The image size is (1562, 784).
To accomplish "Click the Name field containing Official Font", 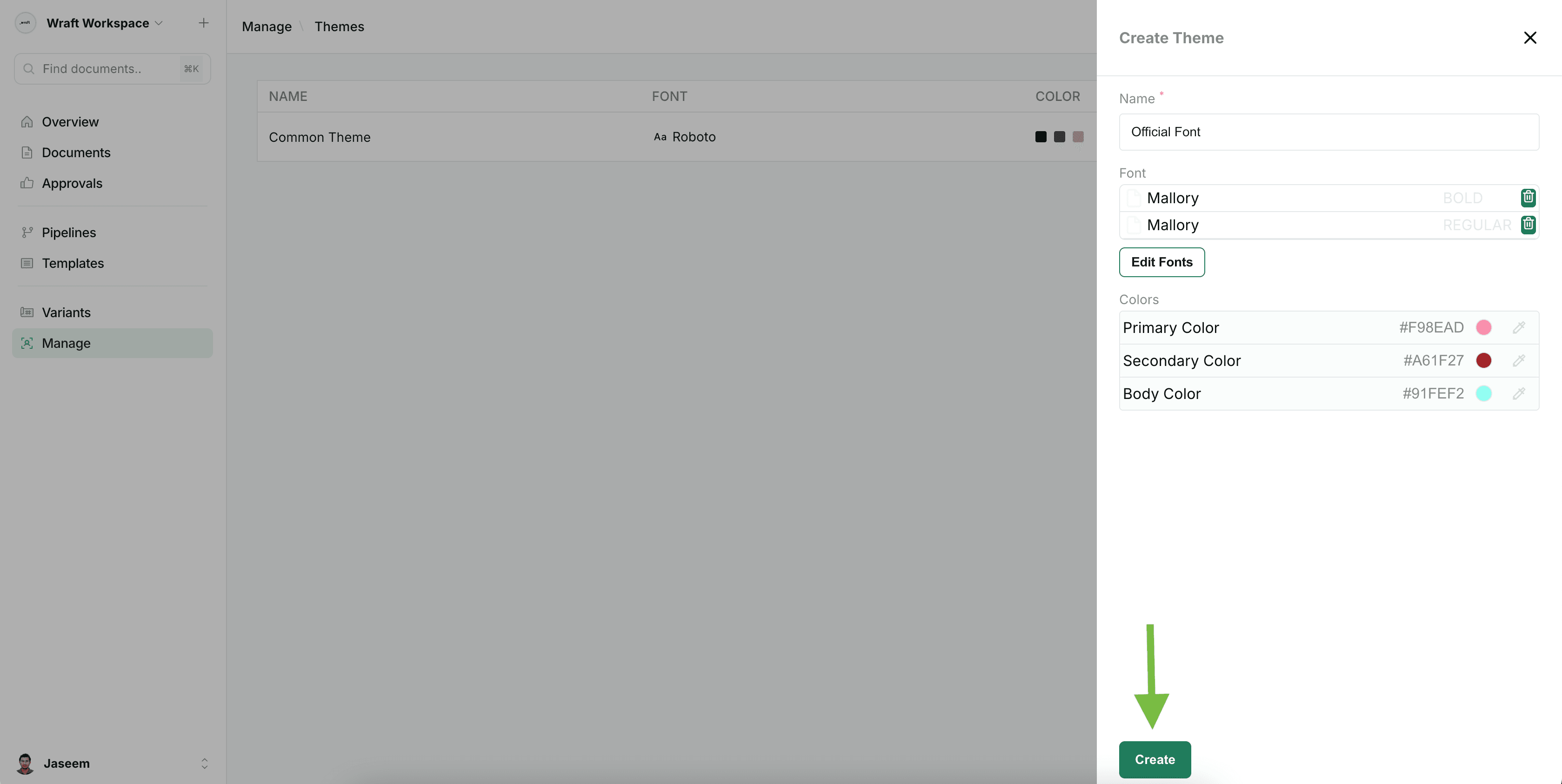I will [1328, 132].
